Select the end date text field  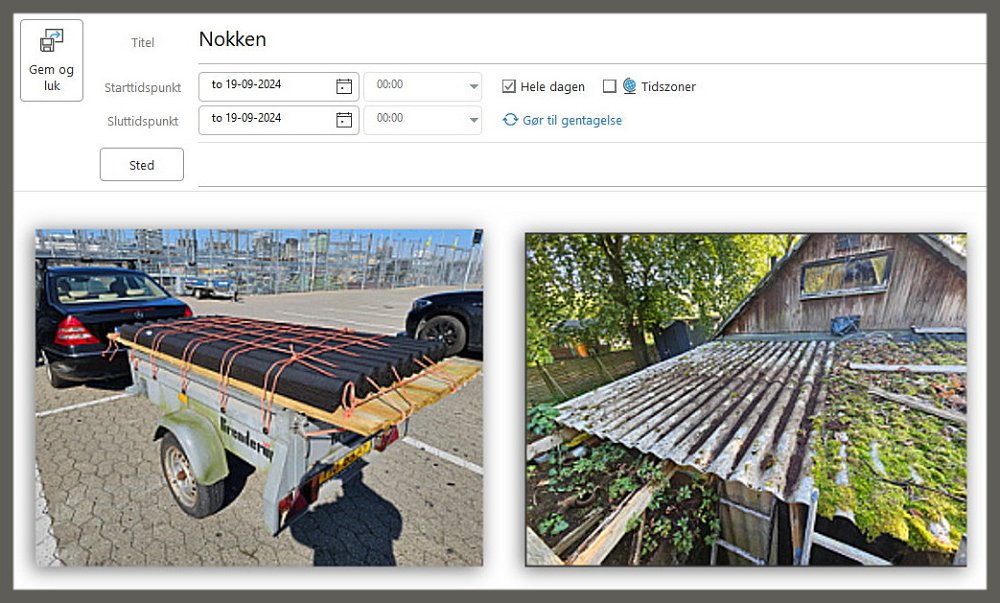point(265,120)
